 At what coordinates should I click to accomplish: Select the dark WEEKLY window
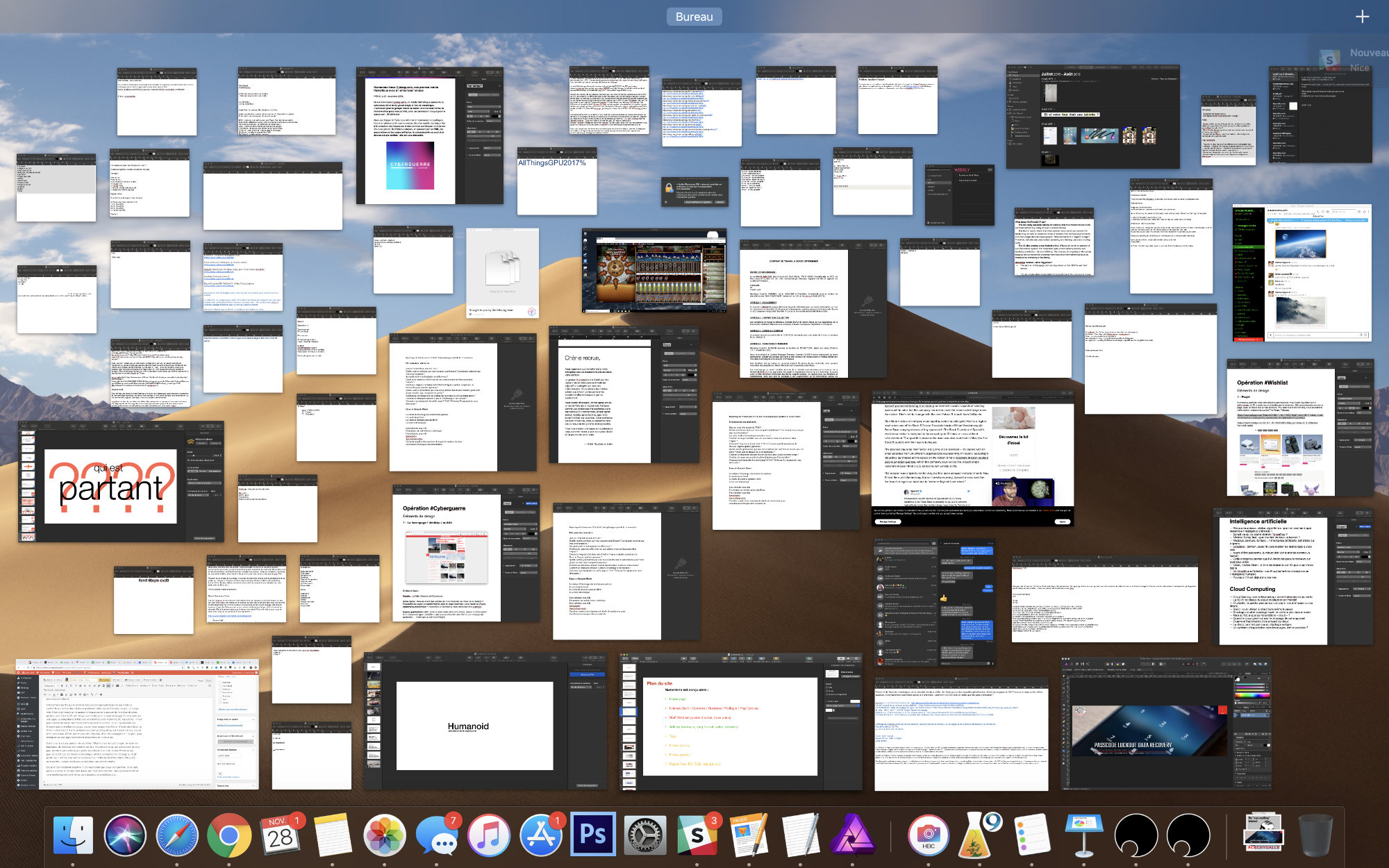point(959,195)
